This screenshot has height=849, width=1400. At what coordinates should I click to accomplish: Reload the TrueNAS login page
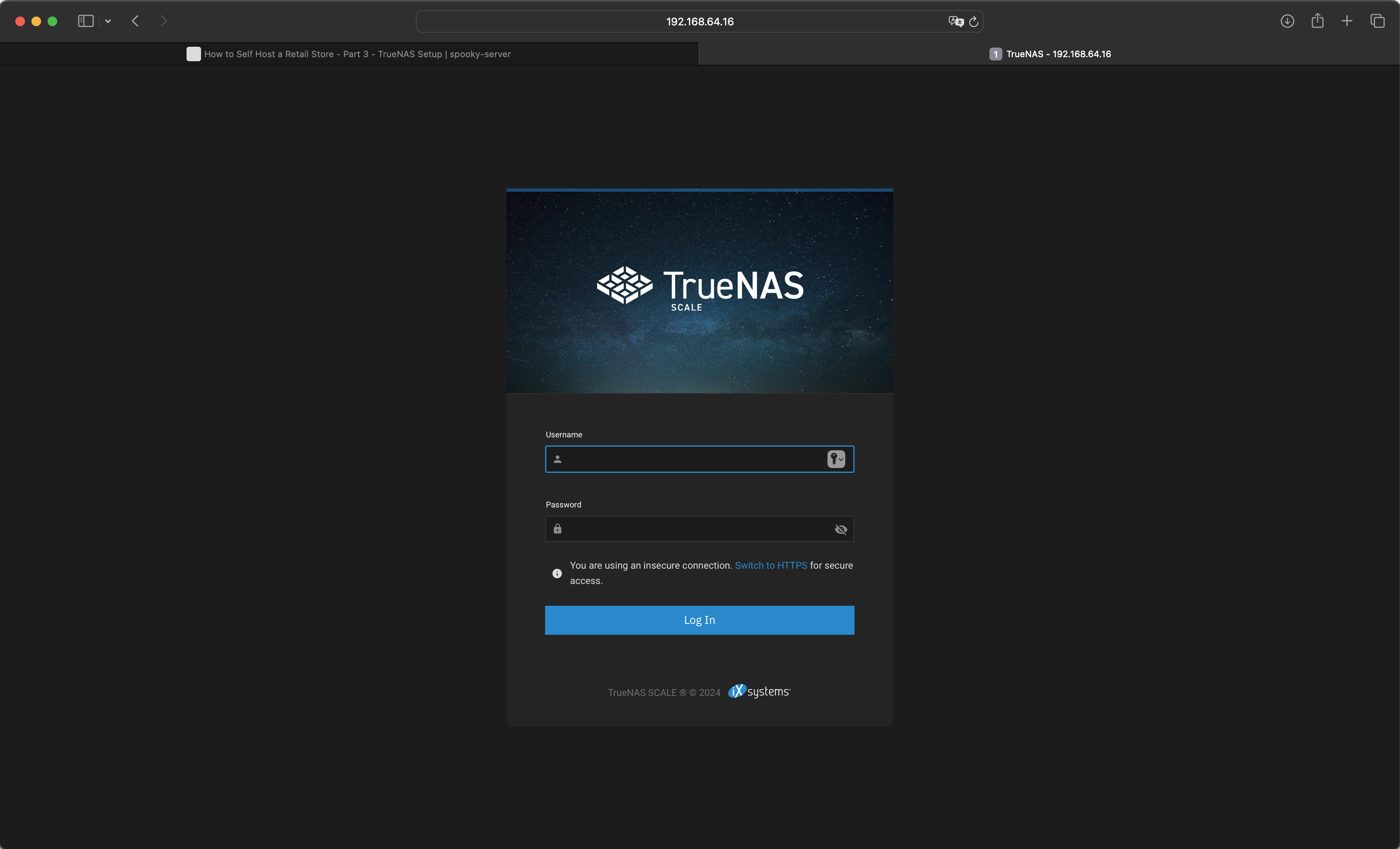click(974, 21)
